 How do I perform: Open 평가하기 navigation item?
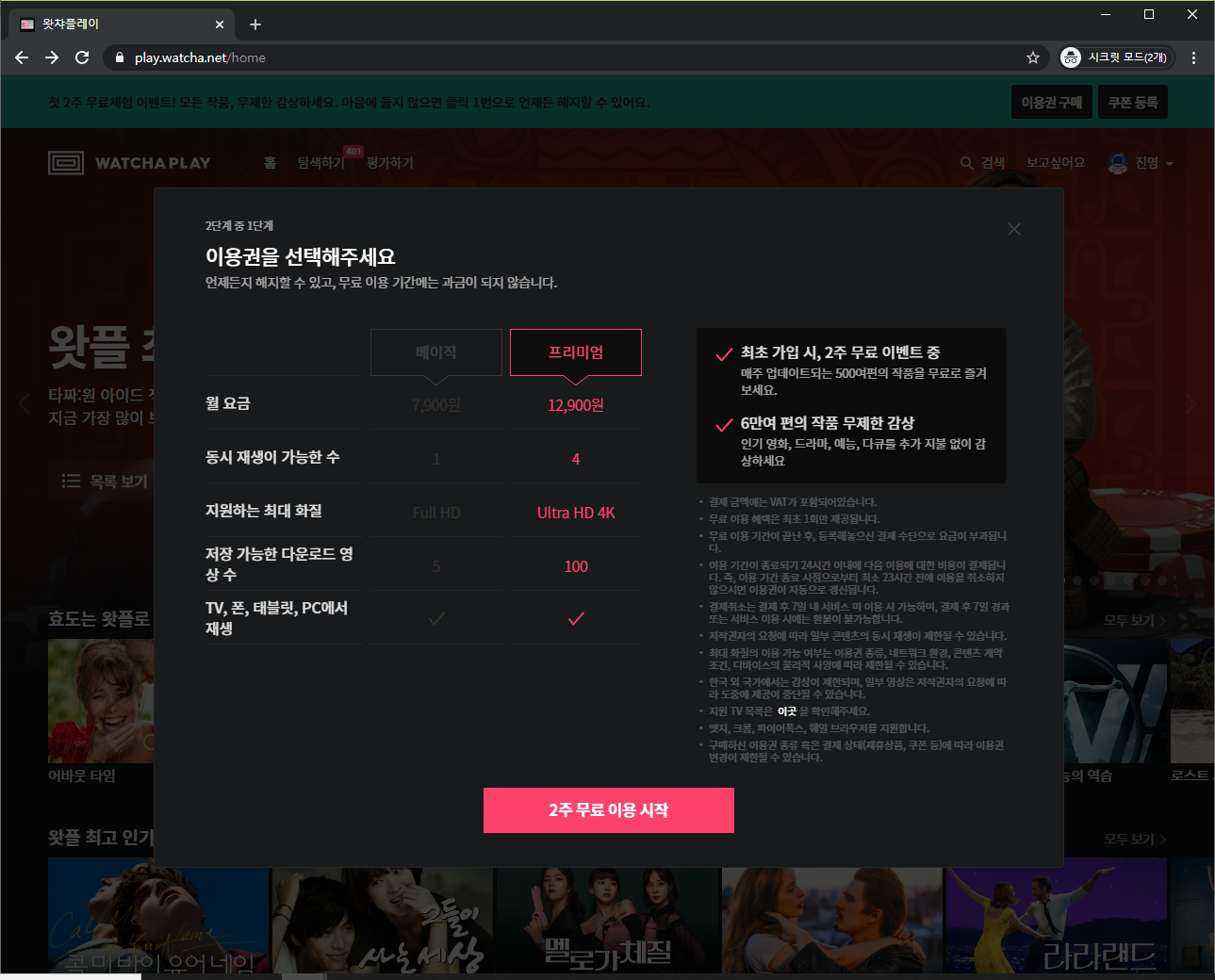(390, 163)
